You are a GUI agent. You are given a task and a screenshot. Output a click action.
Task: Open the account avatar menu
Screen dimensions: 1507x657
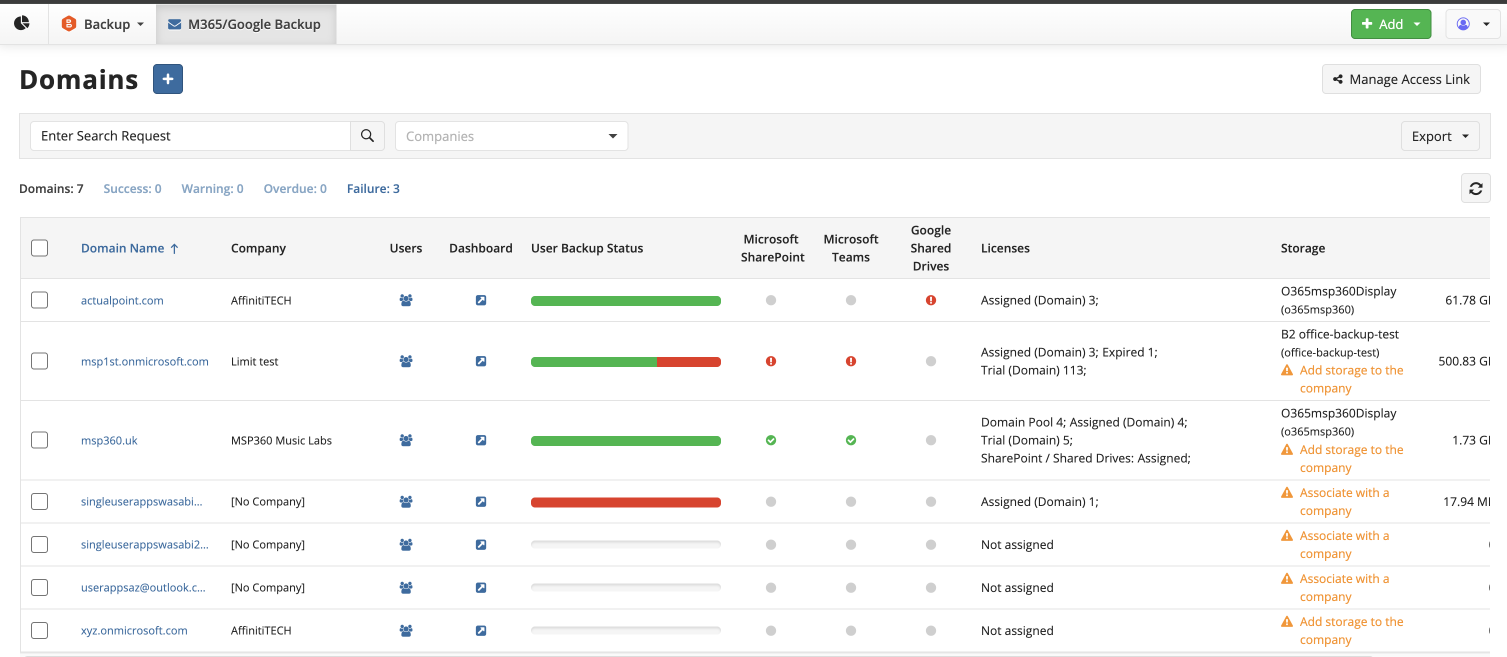[1472, 23]
